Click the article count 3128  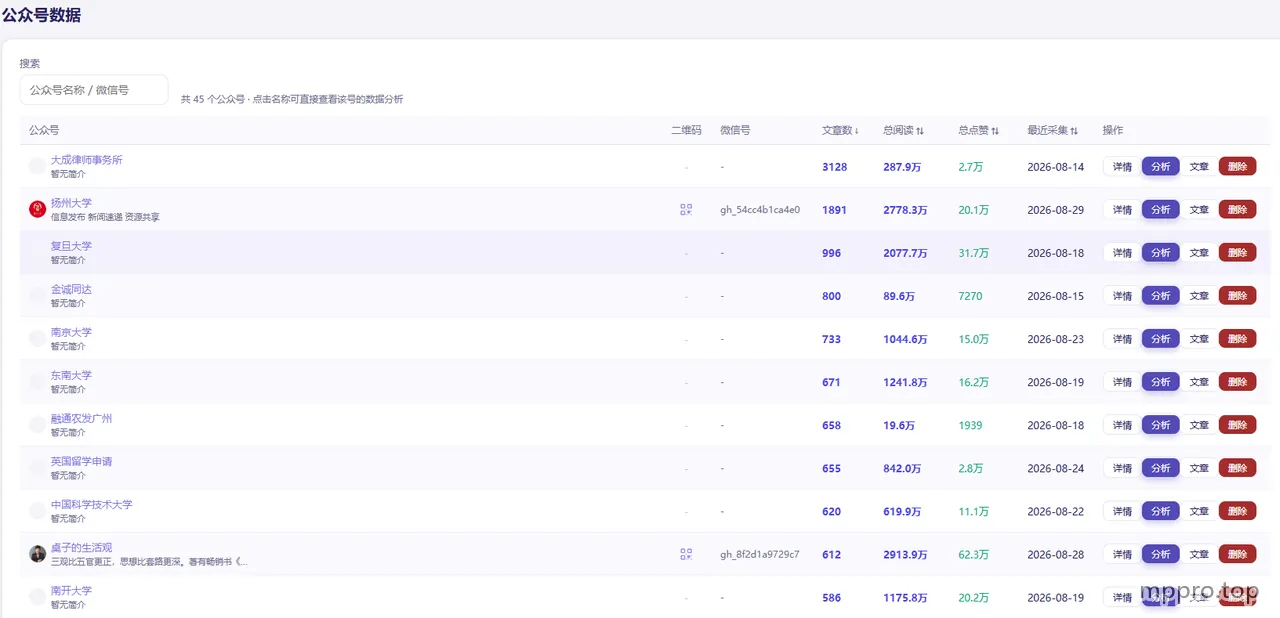tap(834, 167)
